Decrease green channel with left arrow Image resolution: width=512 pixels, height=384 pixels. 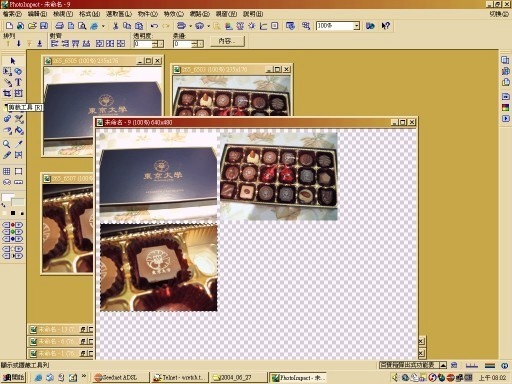tap(6, 232)
